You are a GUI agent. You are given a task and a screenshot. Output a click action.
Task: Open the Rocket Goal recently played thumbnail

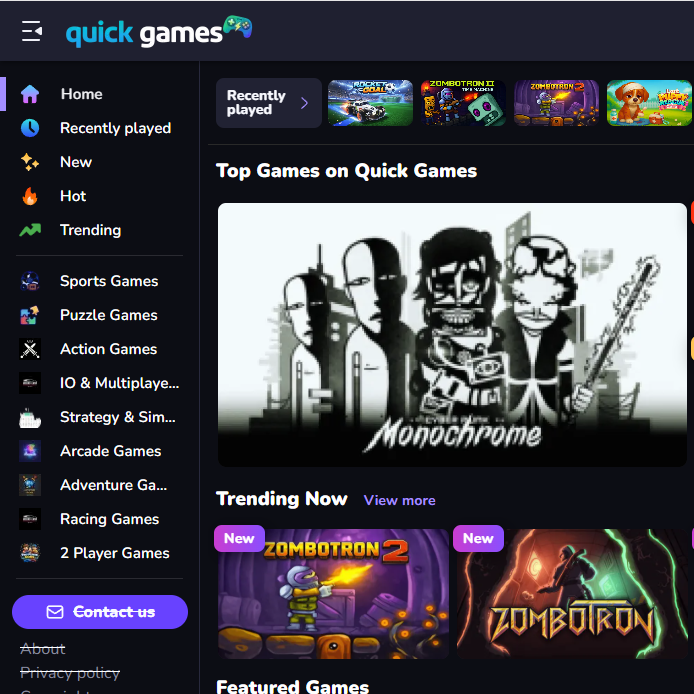(x=370, y=103)
